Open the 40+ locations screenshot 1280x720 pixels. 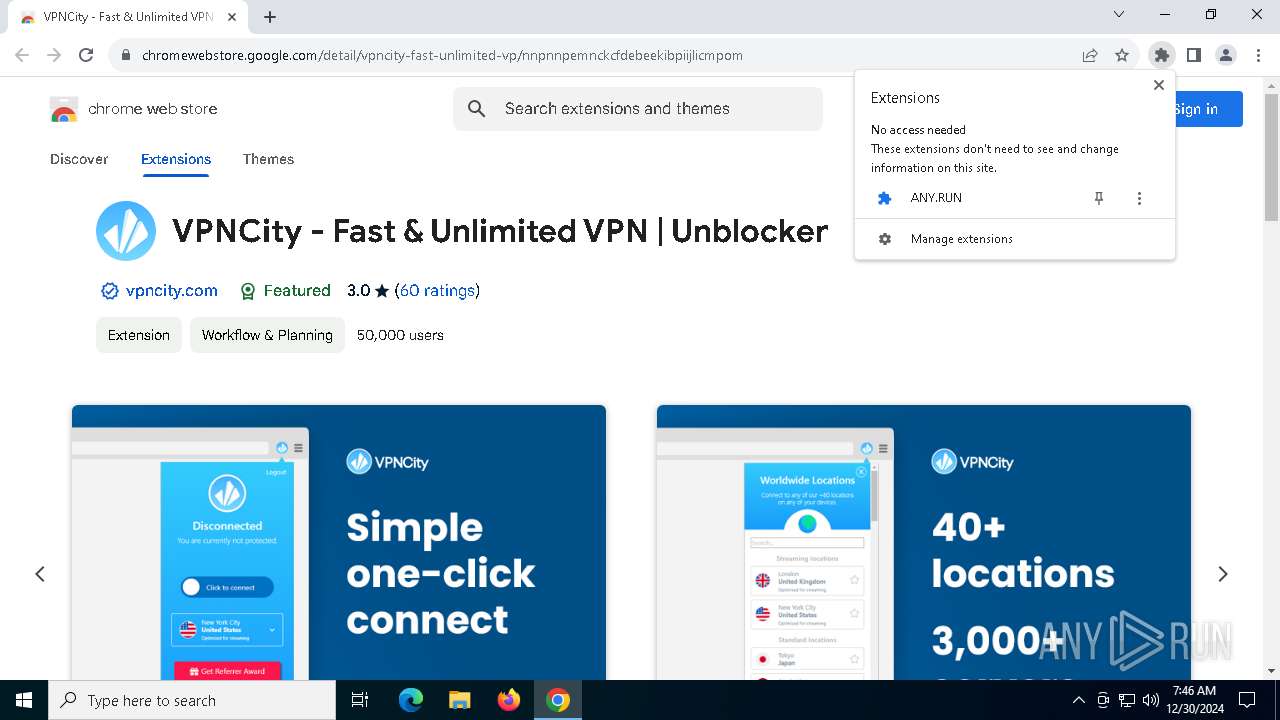(x=924, y=542)
